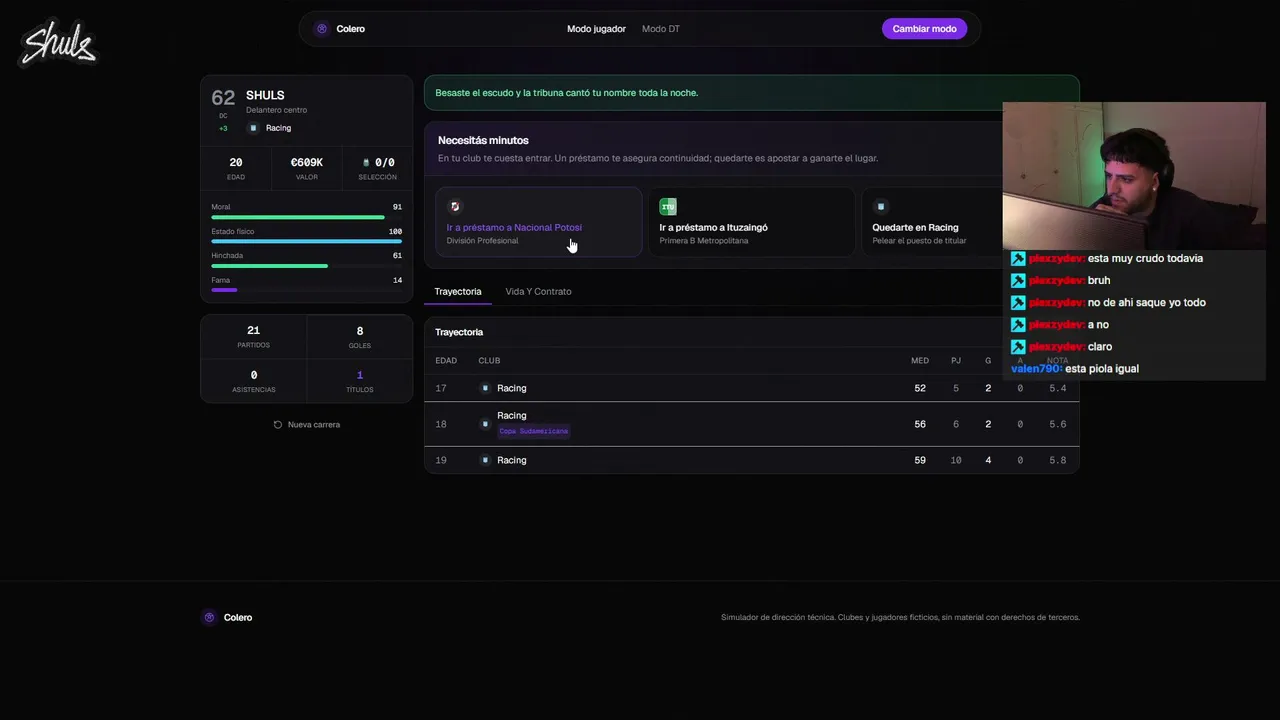This screenshot has width=1280, height=720.
Task: Click the restart icon beside Nueva carrera
Action: [x=278, y=425]
